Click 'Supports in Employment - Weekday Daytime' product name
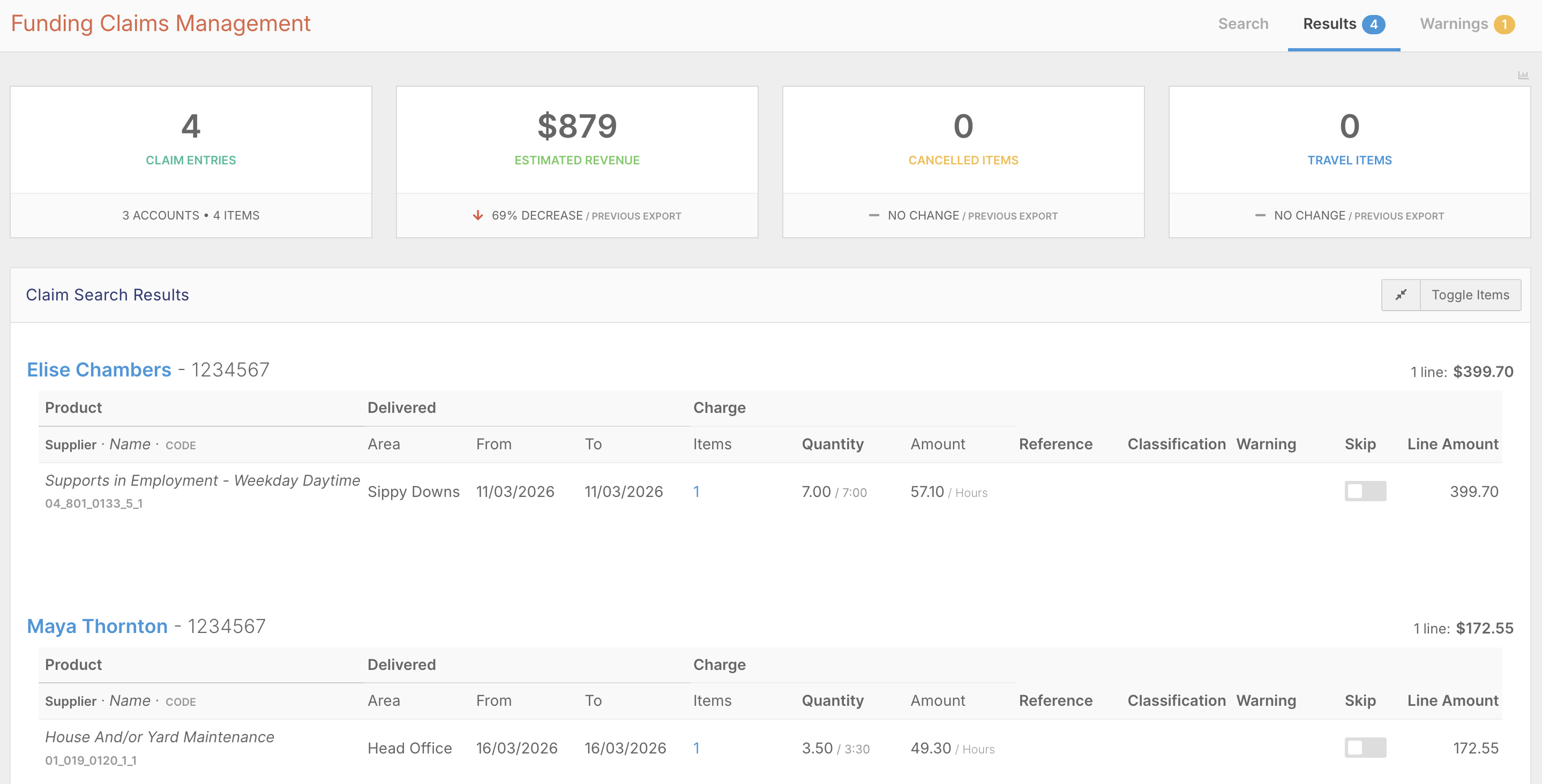This screenshot has height=784, width=1542. pos(203,480)
